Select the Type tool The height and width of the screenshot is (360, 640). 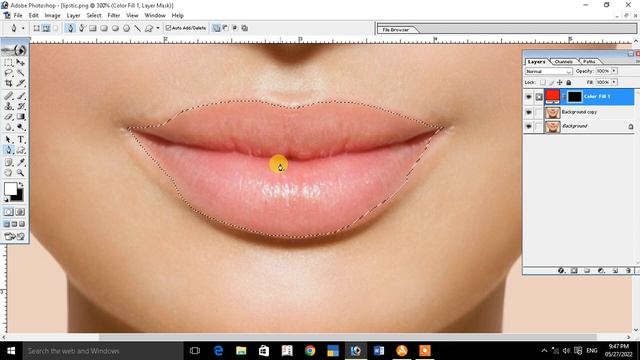pyautogui.click(x=20, y=140)
